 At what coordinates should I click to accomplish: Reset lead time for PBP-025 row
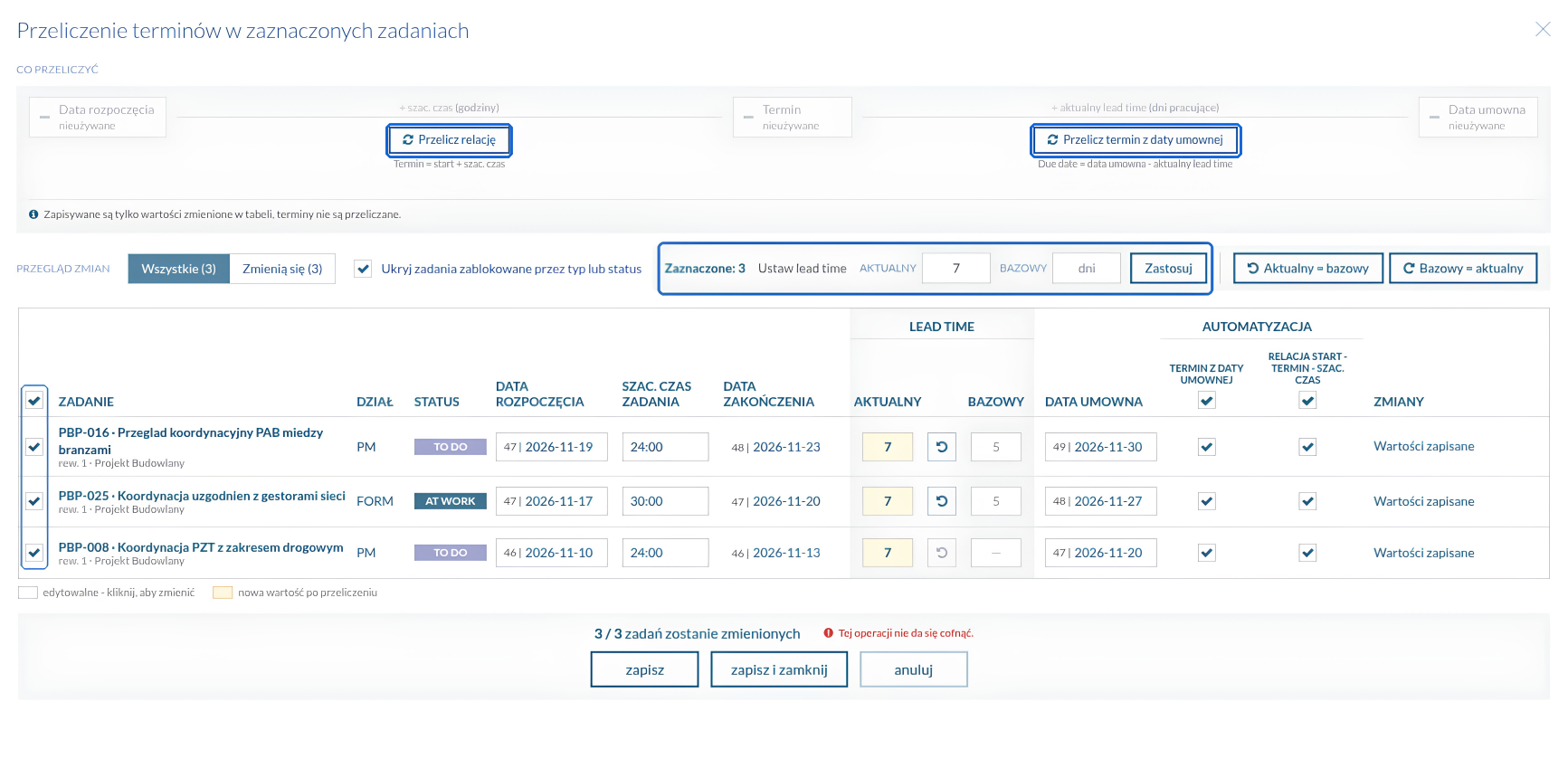point(942,501)
